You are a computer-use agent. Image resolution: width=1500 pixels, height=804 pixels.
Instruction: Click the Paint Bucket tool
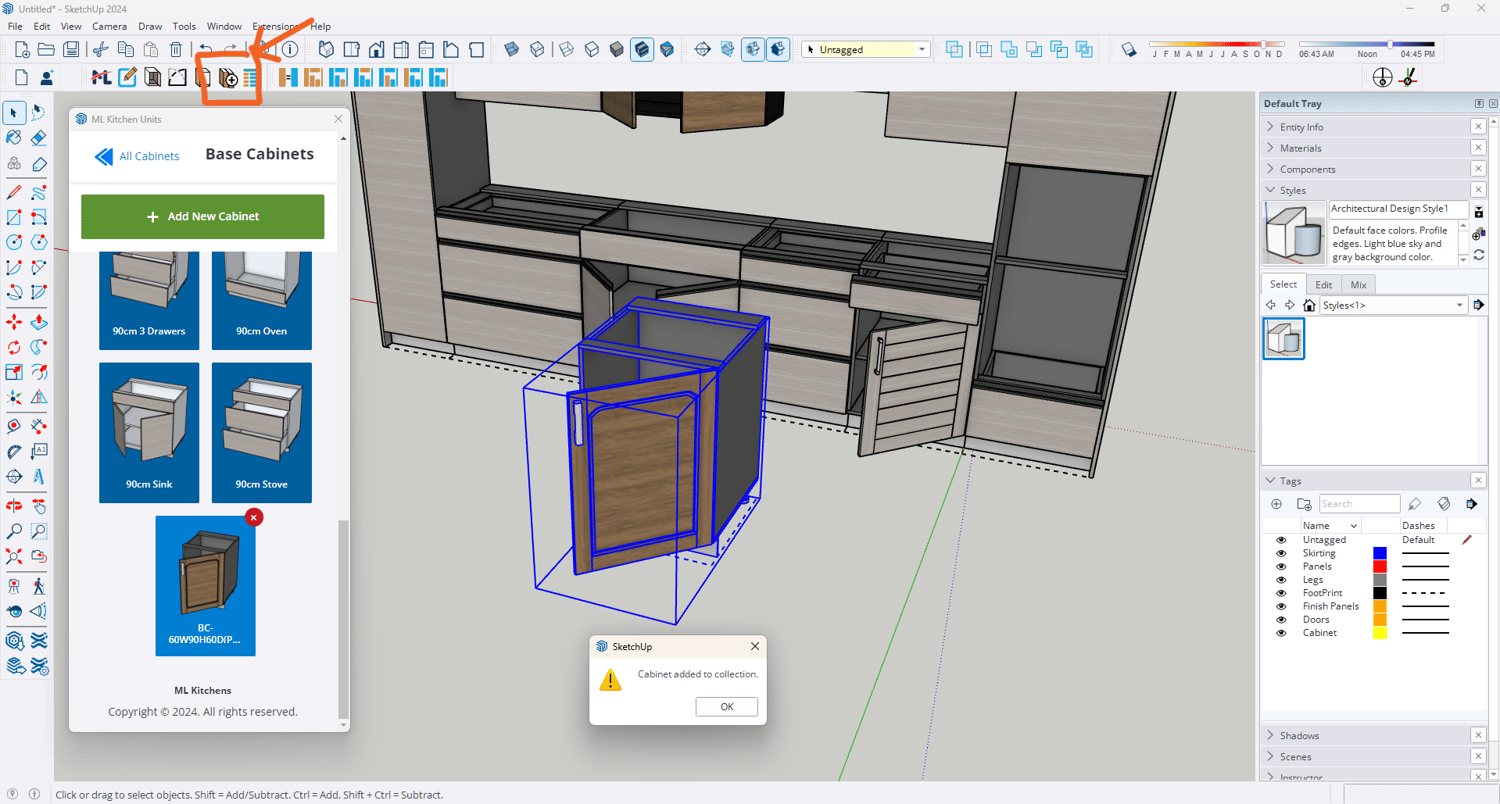[14, 138]
